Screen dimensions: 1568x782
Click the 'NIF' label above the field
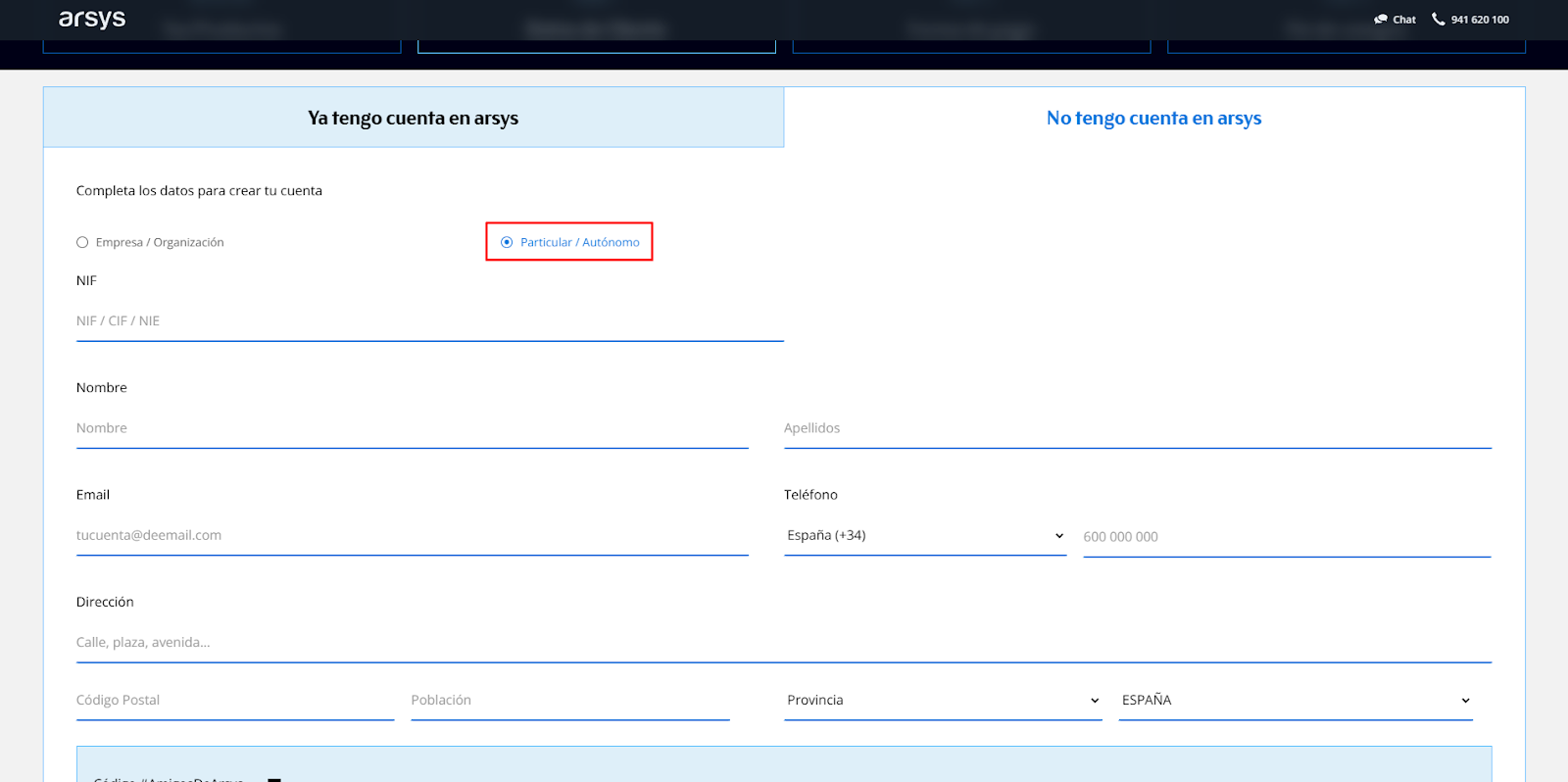pos(86,280)
